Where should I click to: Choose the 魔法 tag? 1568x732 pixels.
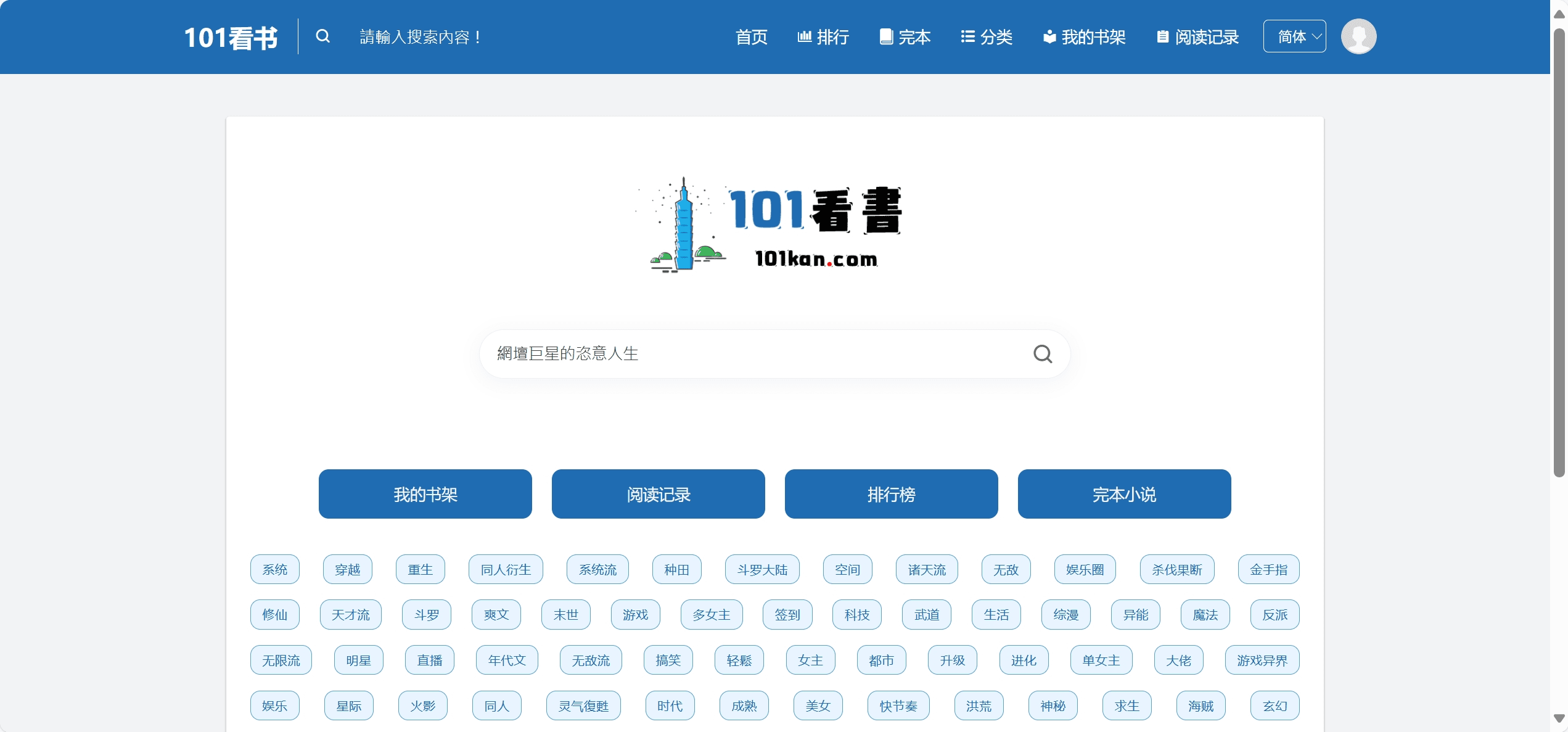coord(1205,614)
